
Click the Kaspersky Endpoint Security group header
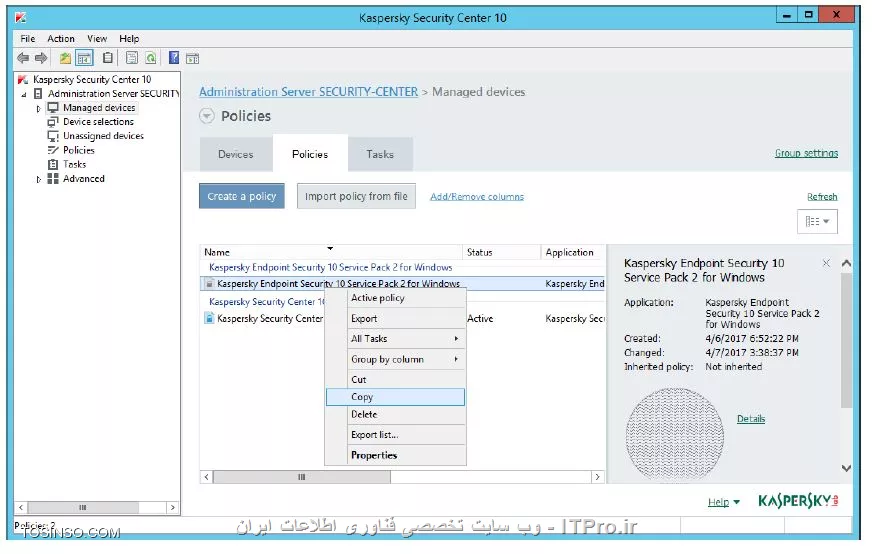click(330, 267)
